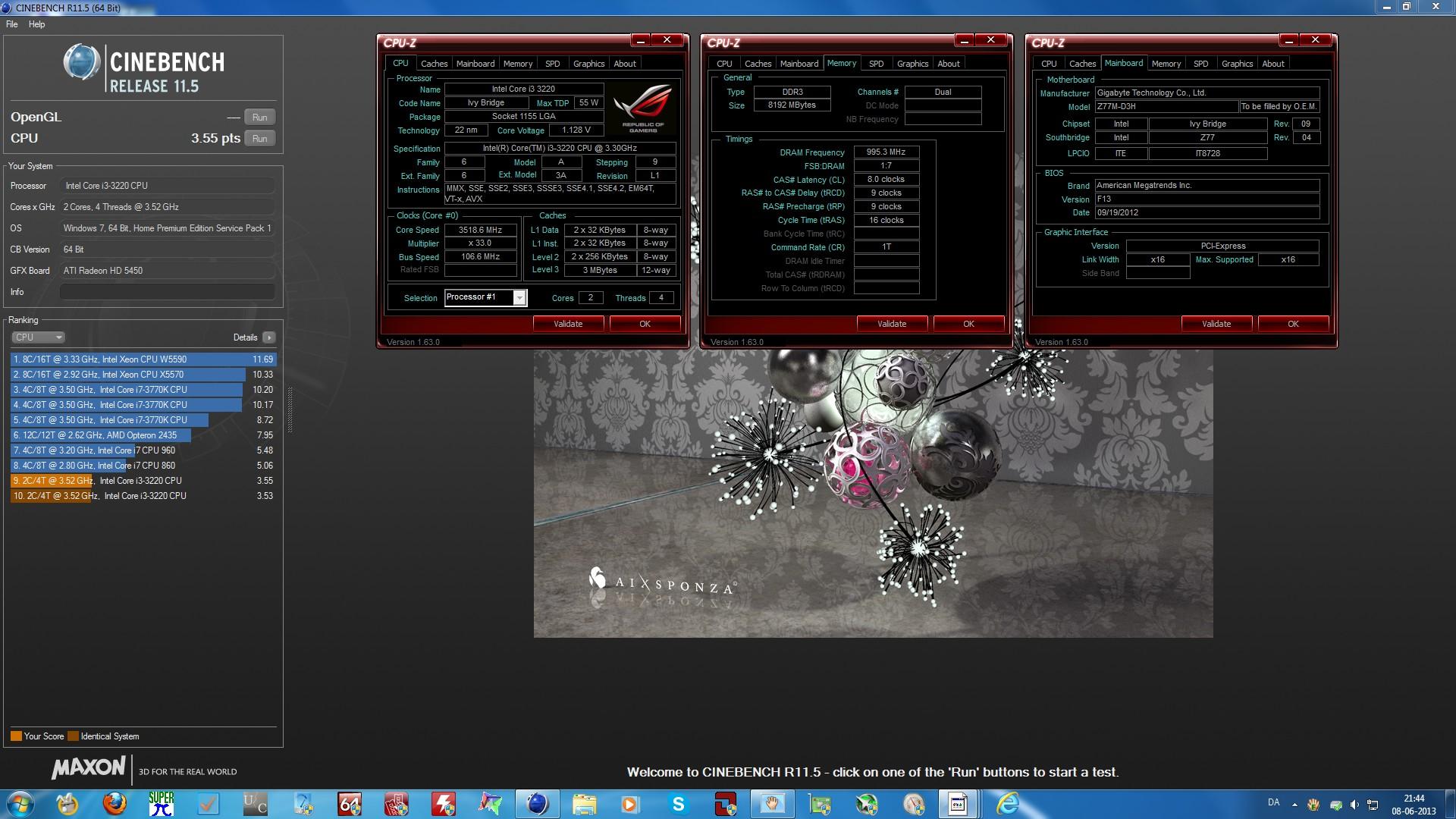Open the green X globe taskbar icon

coord(866,804)
